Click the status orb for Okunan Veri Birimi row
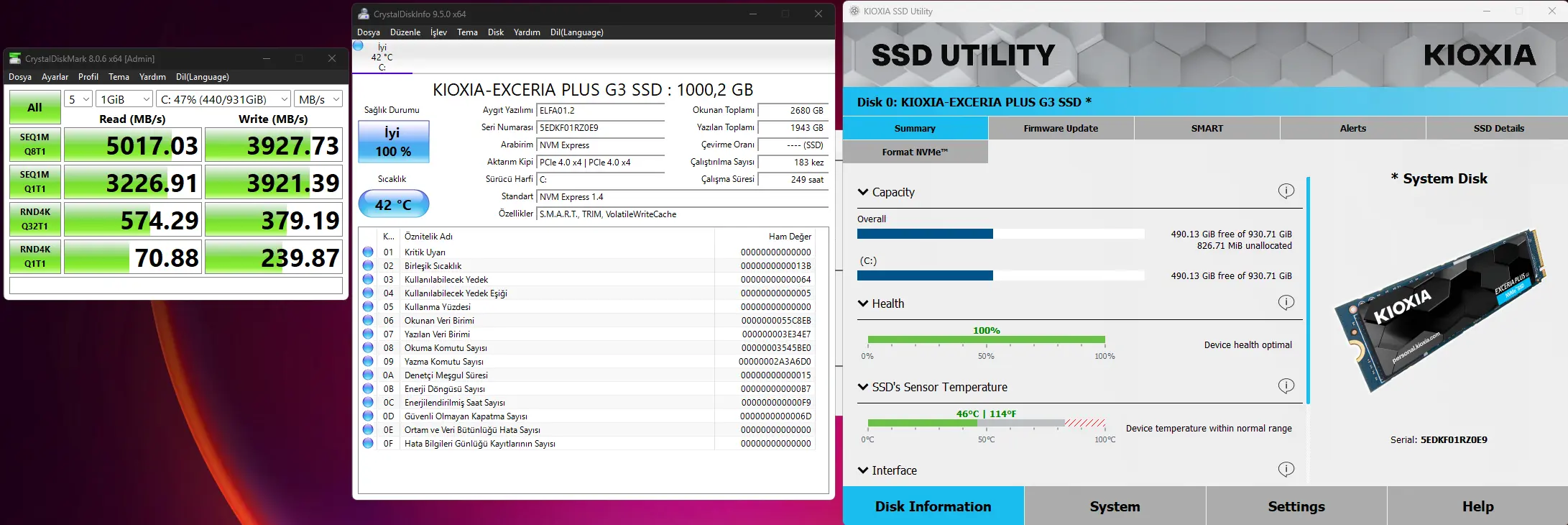The width and height of the screenshot is (1568, 525). (368, 320)
